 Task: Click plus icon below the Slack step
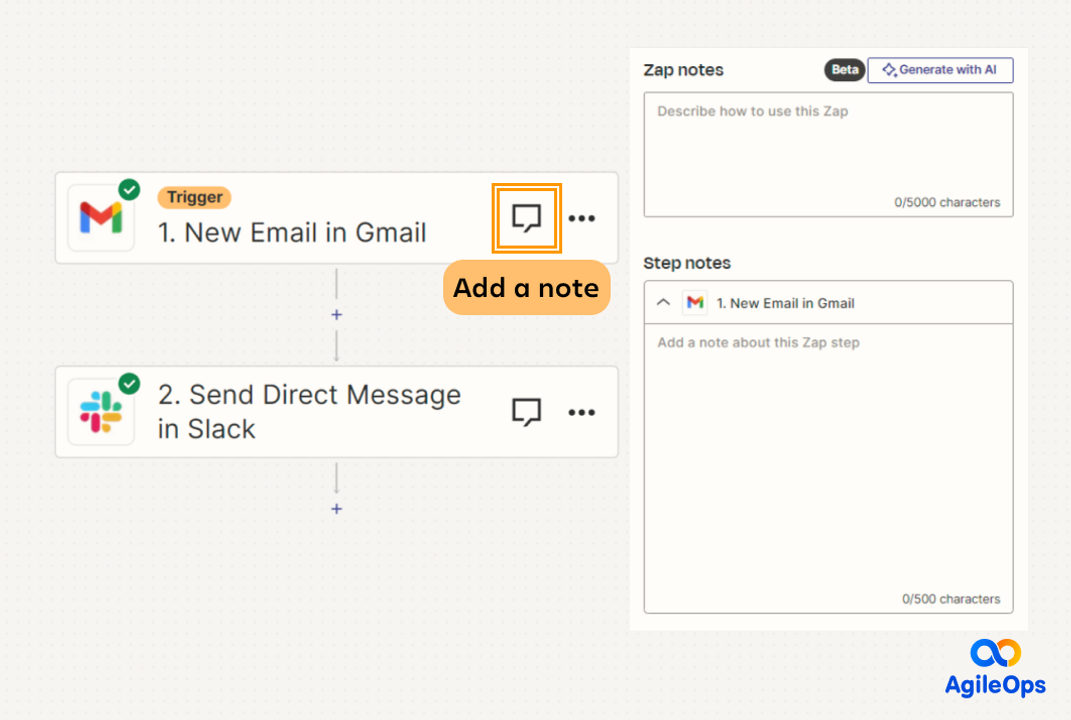(x=337, y=509)
